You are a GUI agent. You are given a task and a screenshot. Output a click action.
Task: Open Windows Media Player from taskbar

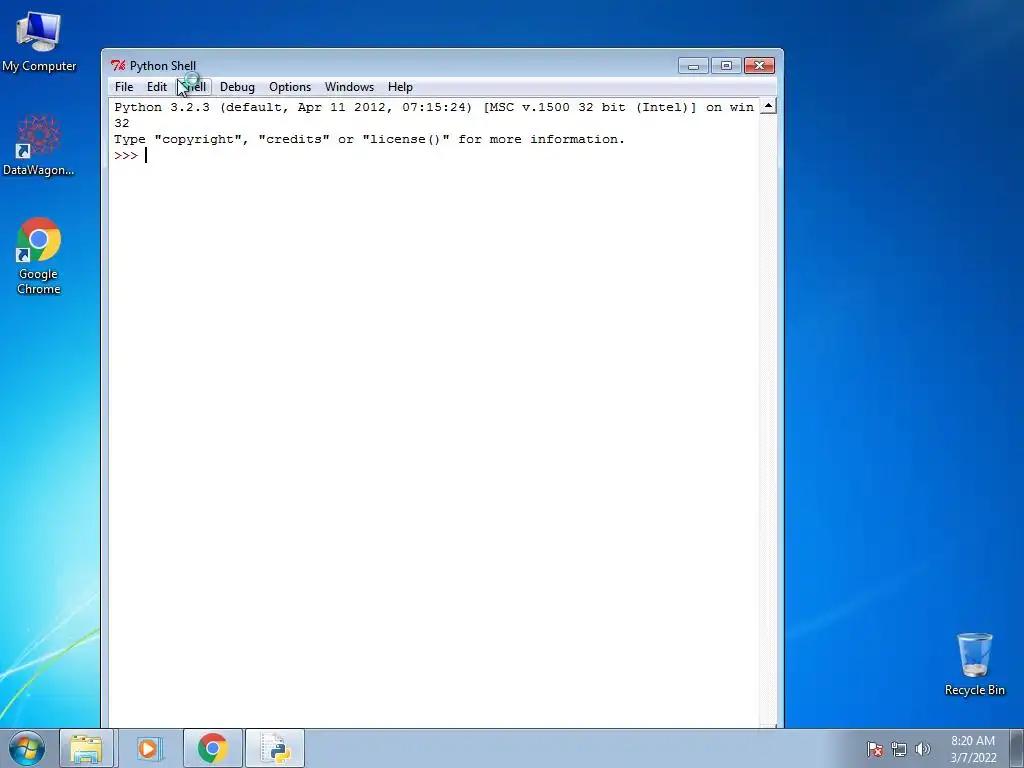[150, 748]
